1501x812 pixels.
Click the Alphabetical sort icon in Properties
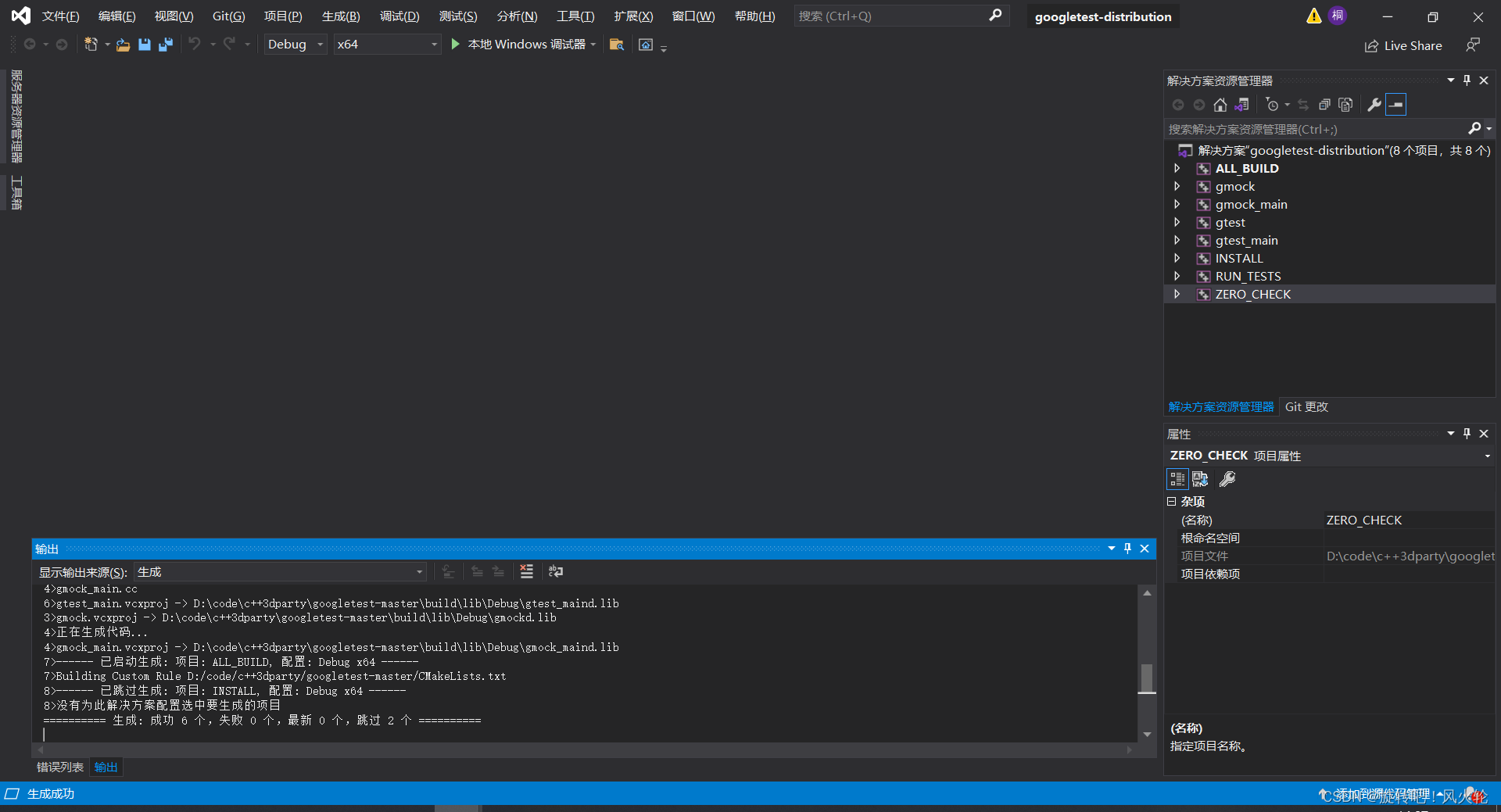[1200, 479]
